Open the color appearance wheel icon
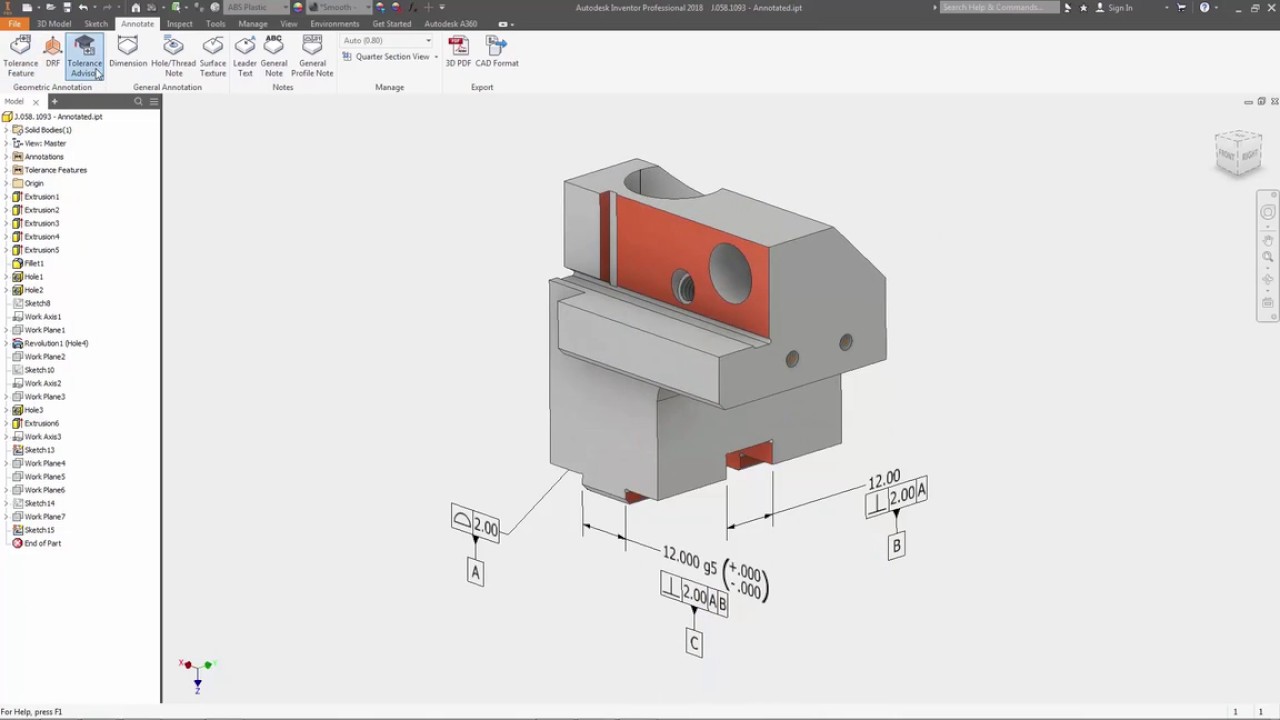 click(298, 7)
